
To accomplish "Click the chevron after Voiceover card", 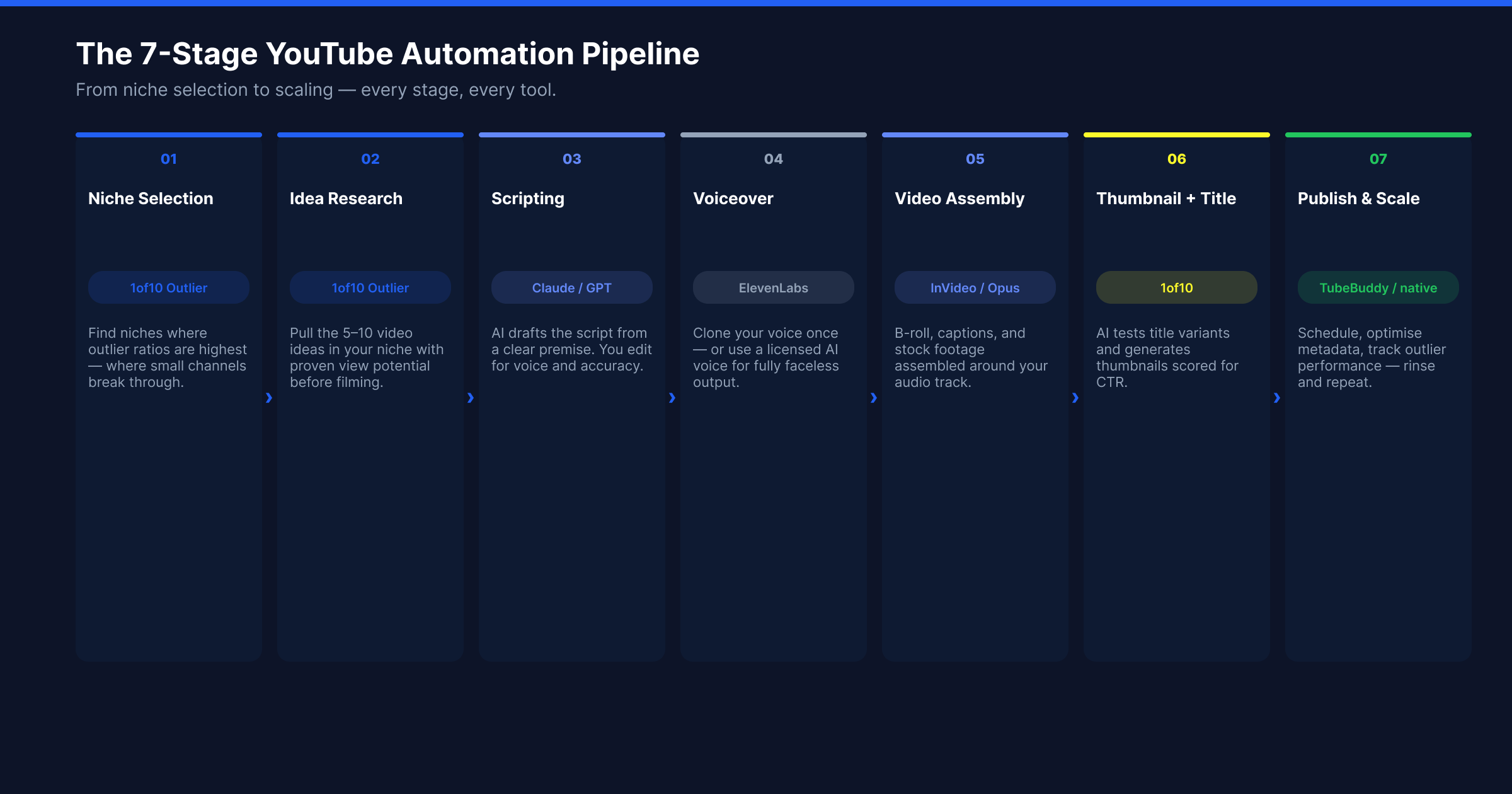I will coord(874,398).
